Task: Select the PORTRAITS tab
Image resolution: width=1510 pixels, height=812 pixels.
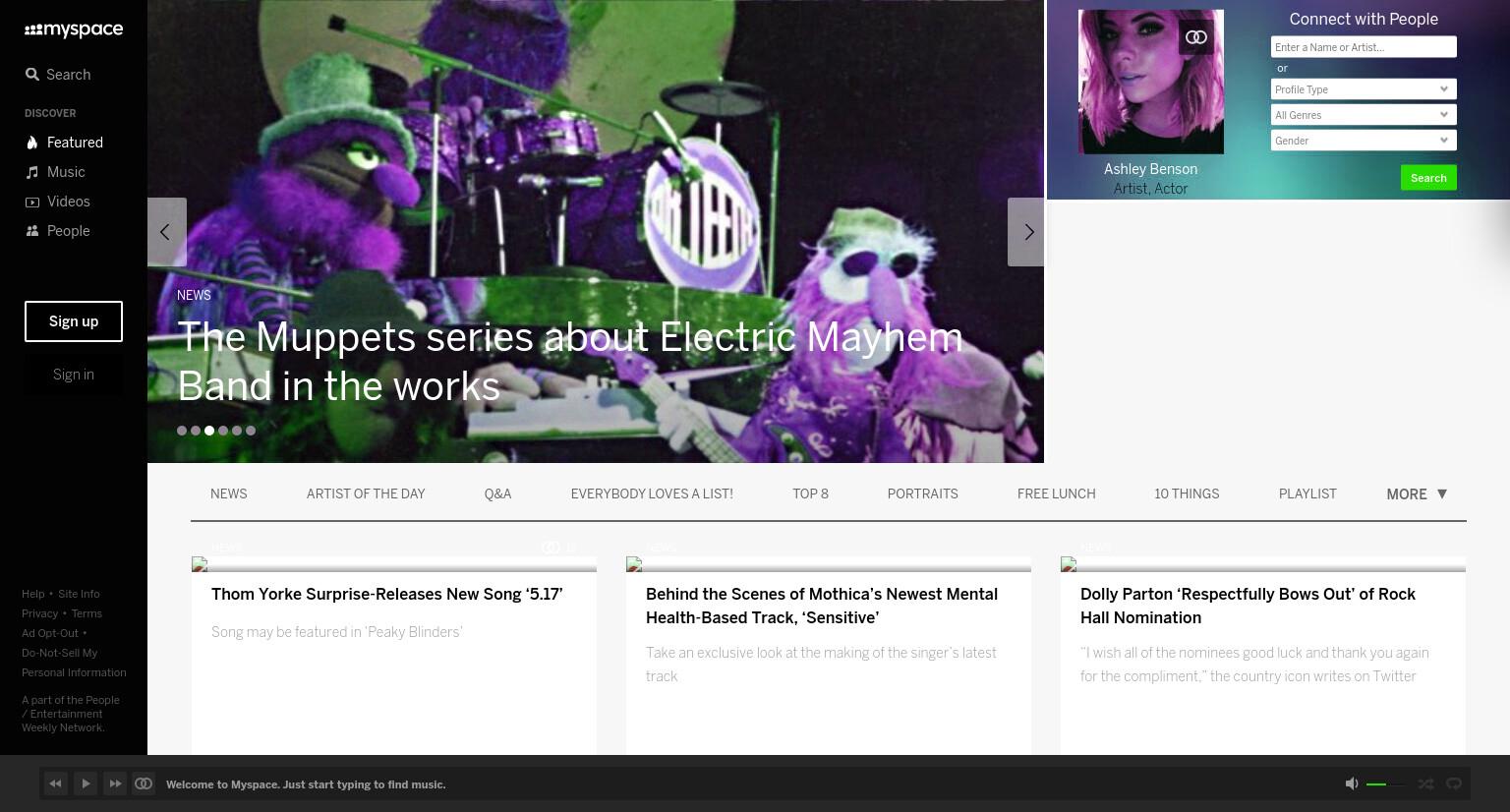Action: 922,494
